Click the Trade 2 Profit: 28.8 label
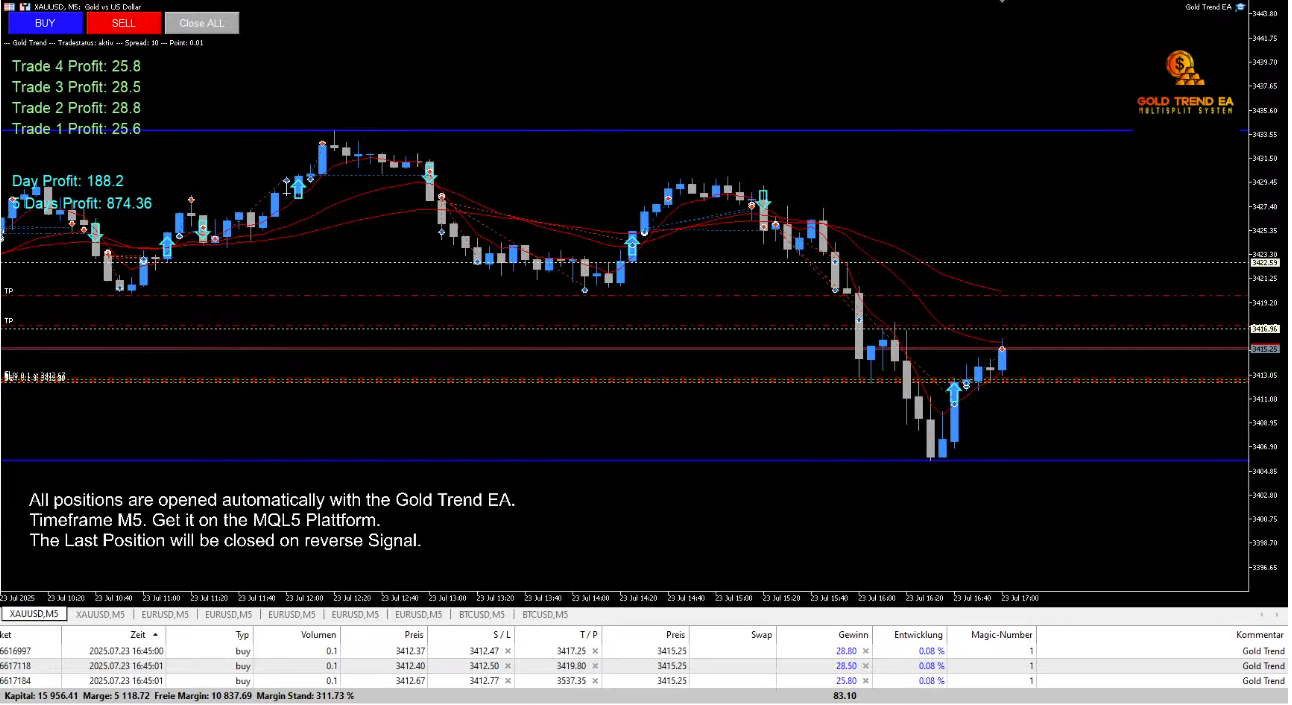Viewport: 1292px width, 705px height. [x=76, y=108]
